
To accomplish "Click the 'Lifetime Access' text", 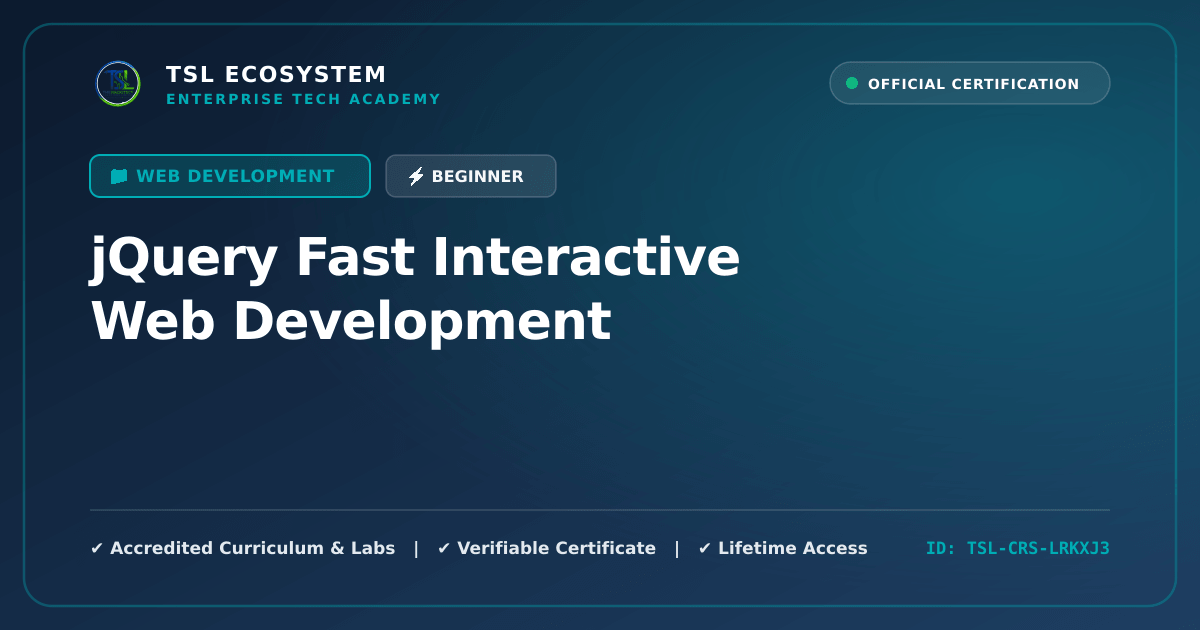I will pyautogui.click(x=793, y=548).
